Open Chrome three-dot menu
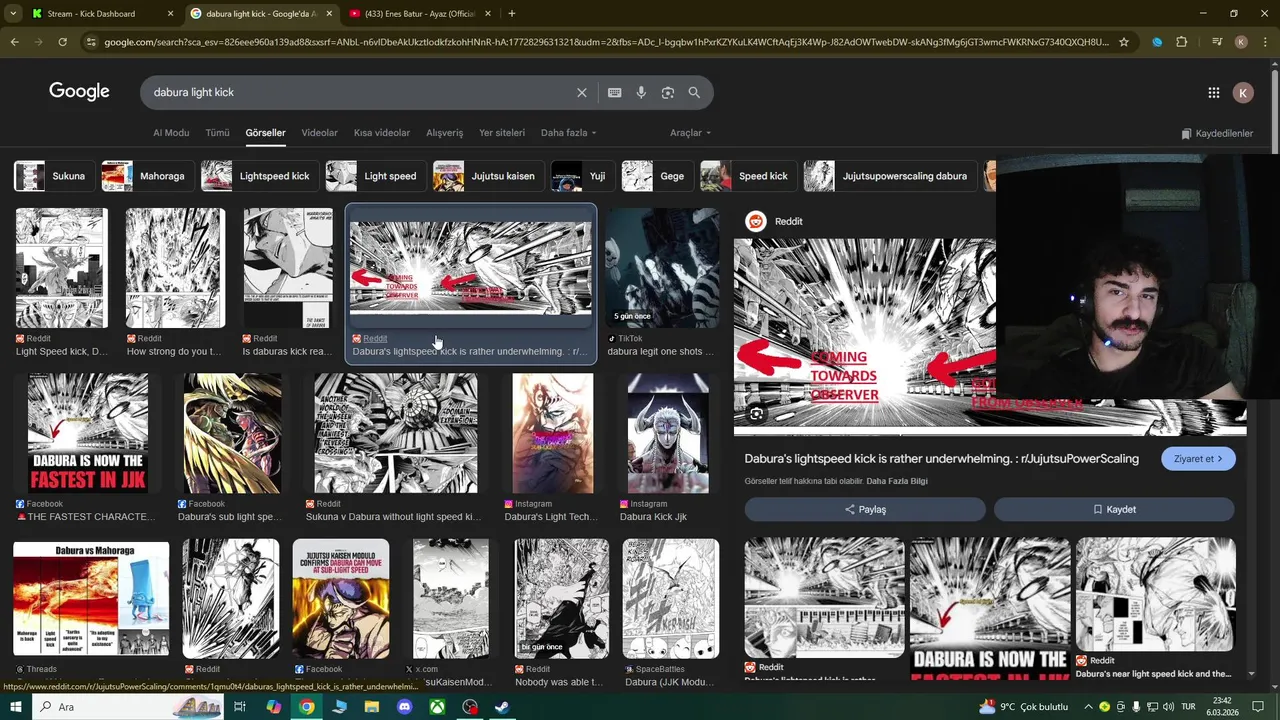1280x720 pixels. coord(1265,42)
